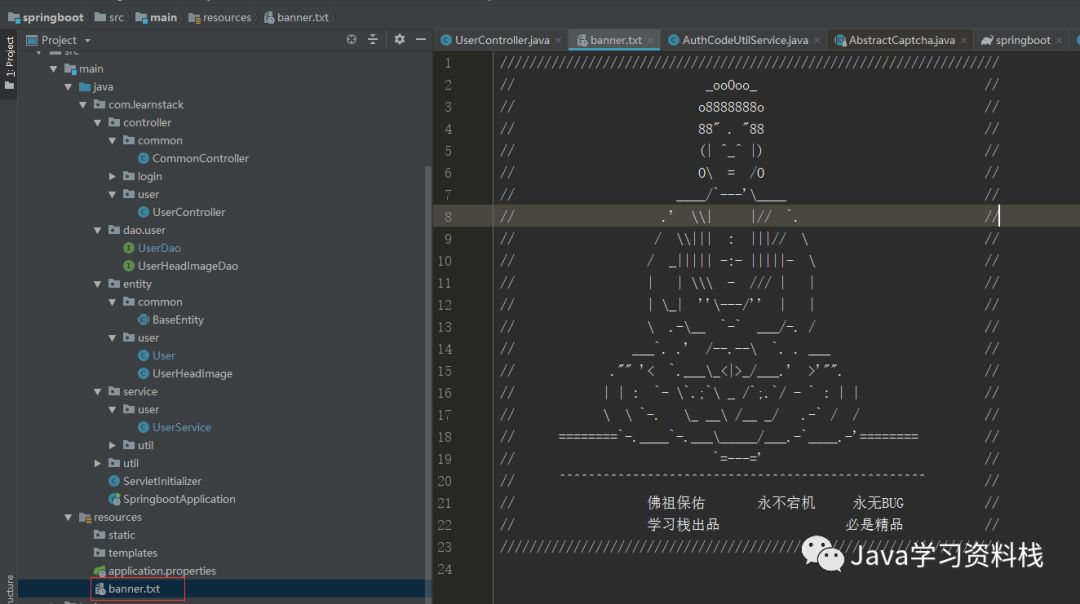Viewport: 1080px width, 604px height.
Task: Select UserDao interface in tree
Action: coord(159,248)
